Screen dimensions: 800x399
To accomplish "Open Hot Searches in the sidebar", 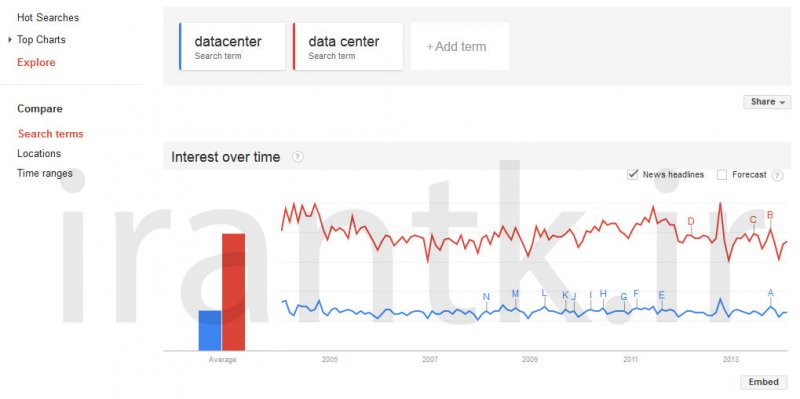I will [x=48, y=17].
